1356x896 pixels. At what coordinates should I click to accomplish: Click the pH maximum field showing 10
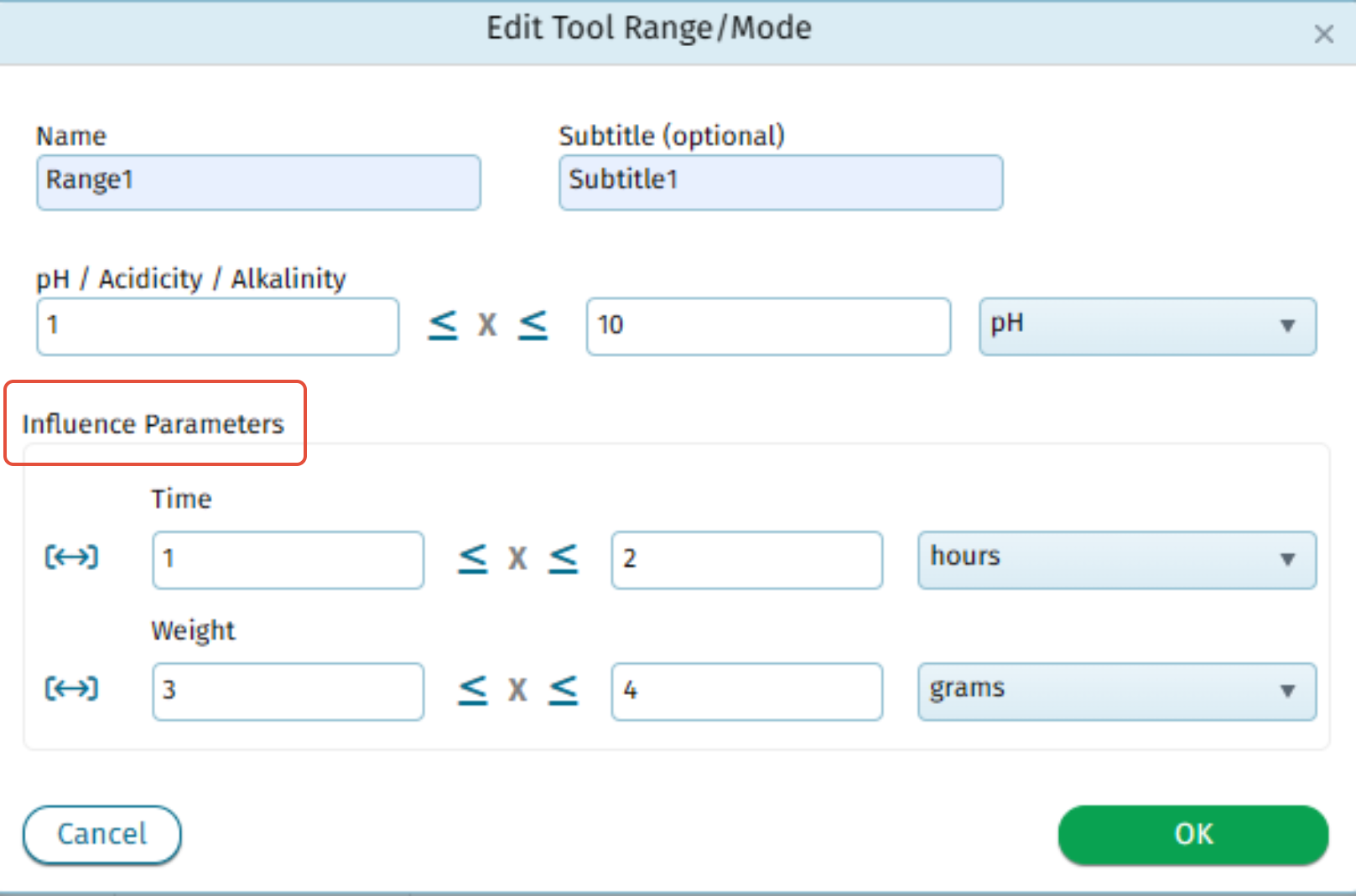pyautogui.click(x=768, y=326)
